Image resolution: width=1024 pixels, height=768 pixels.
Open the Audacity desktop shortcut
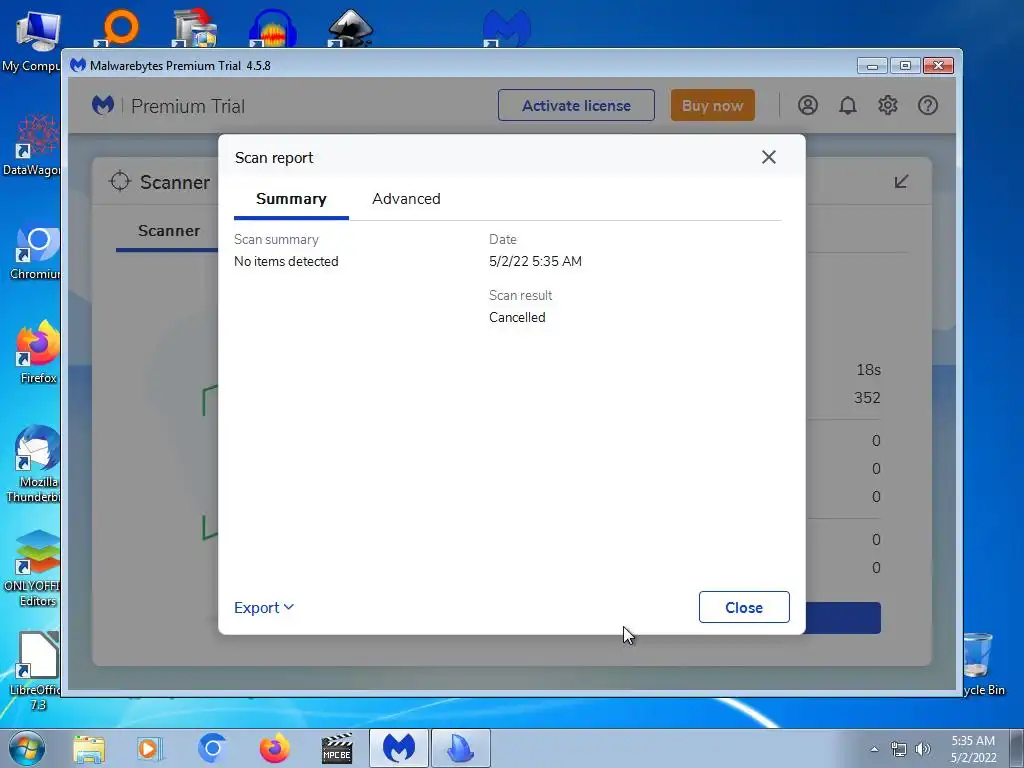tap(273, 29)
